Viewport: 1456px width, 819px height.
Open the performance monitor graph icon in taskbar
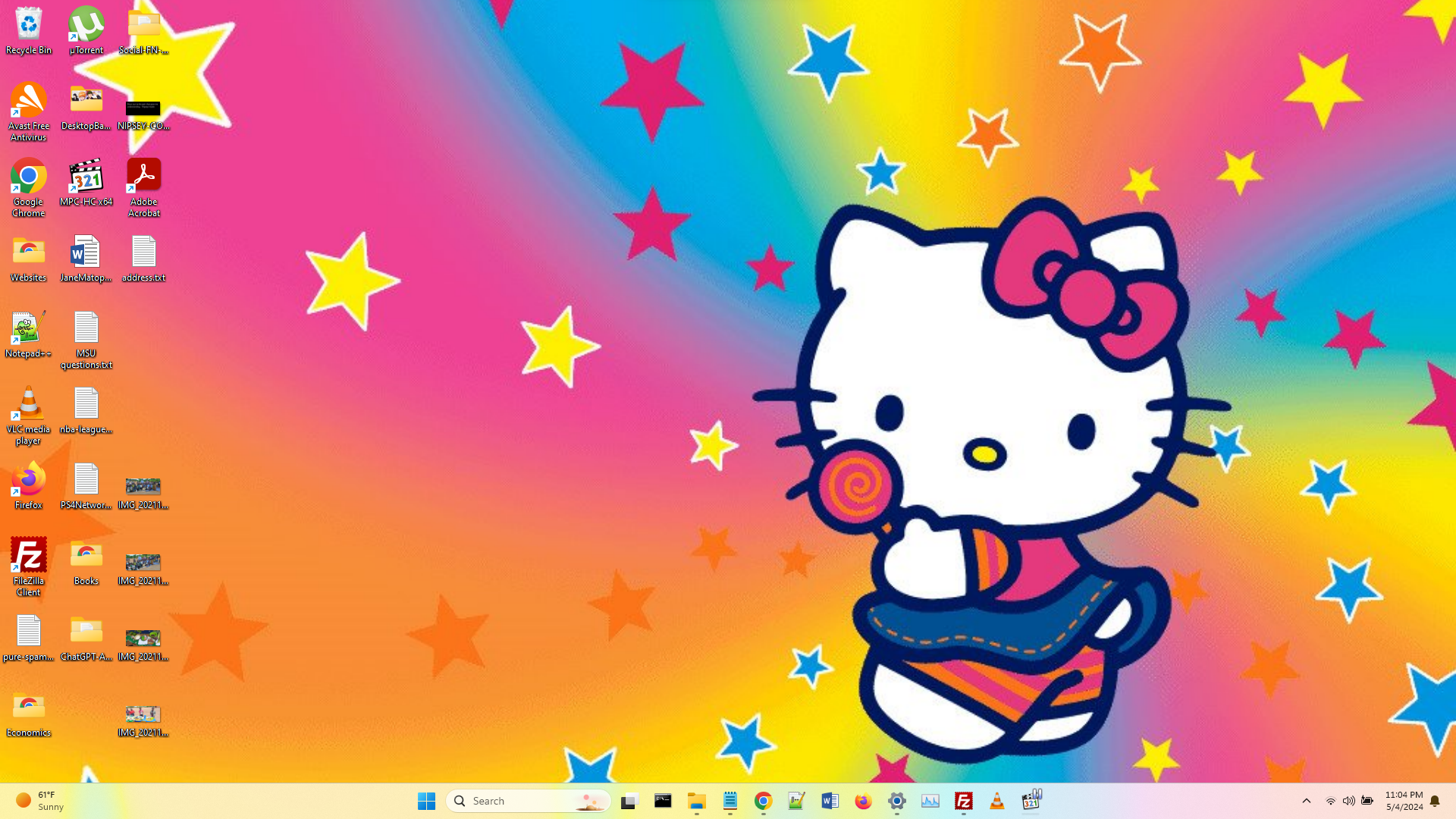[x=930, y=801]
